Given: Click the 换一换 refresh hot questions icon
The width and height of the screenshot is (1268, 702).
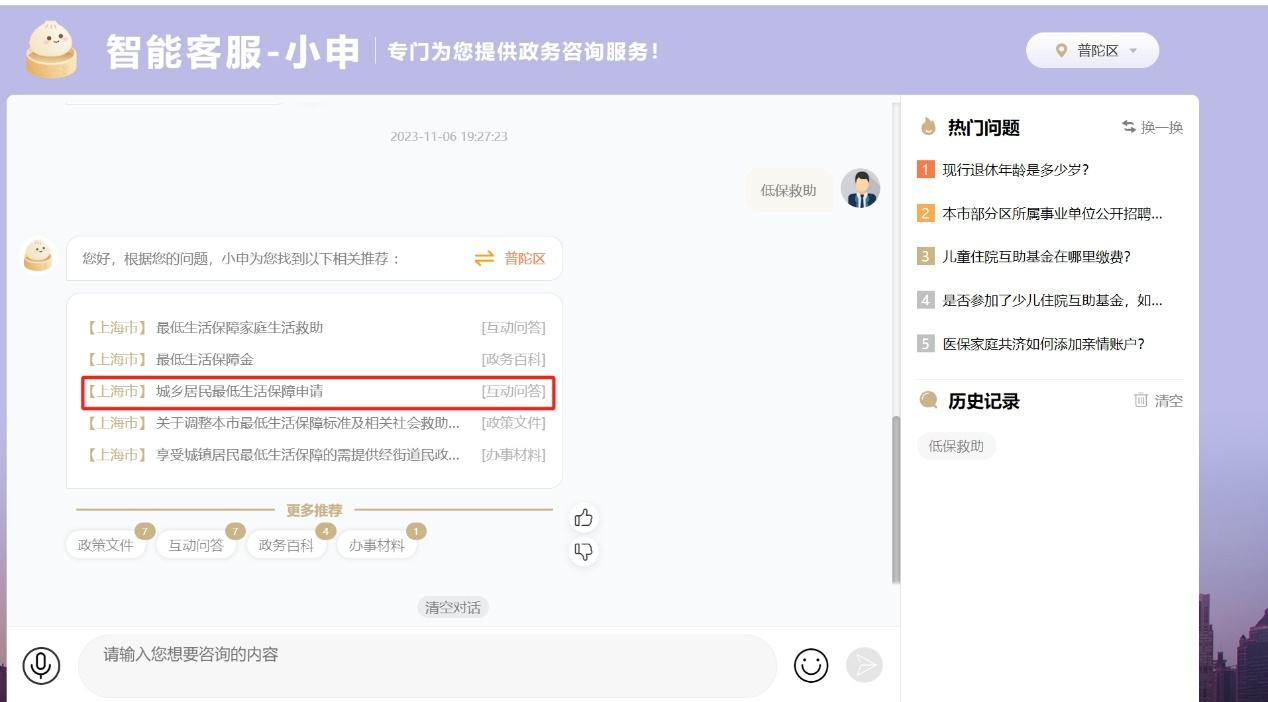Looking at the screenshot, I should pyautogui.click(x=1129, y=127).
